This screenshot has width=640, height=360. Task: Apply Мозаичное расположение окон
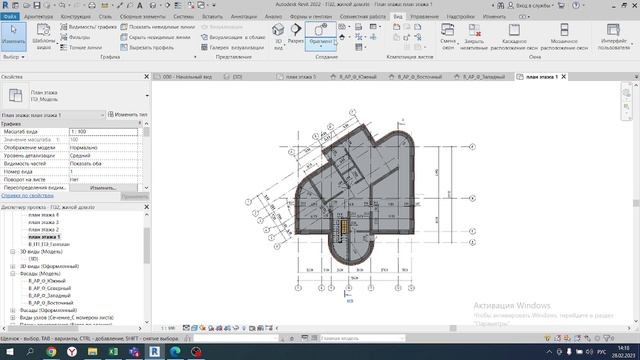pos(564,37)
